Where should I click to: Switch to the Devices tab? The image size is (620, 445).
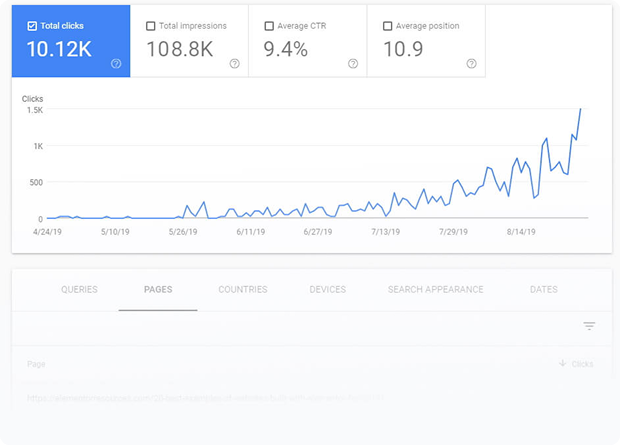pos(328,290)
